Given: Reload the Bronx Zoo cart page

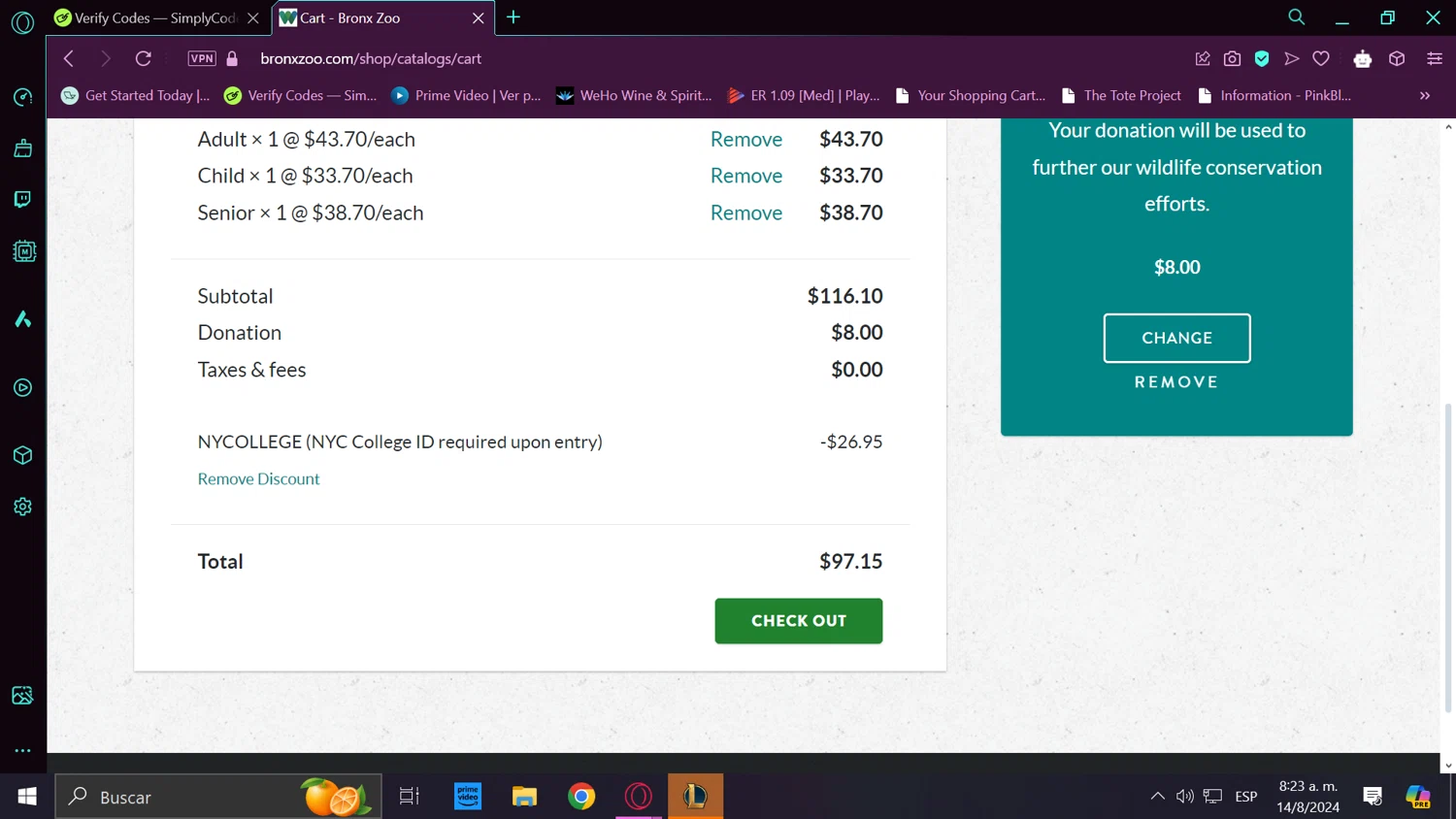Looking at the screenshot, I should pyautogui.click(x=144, y=59).
